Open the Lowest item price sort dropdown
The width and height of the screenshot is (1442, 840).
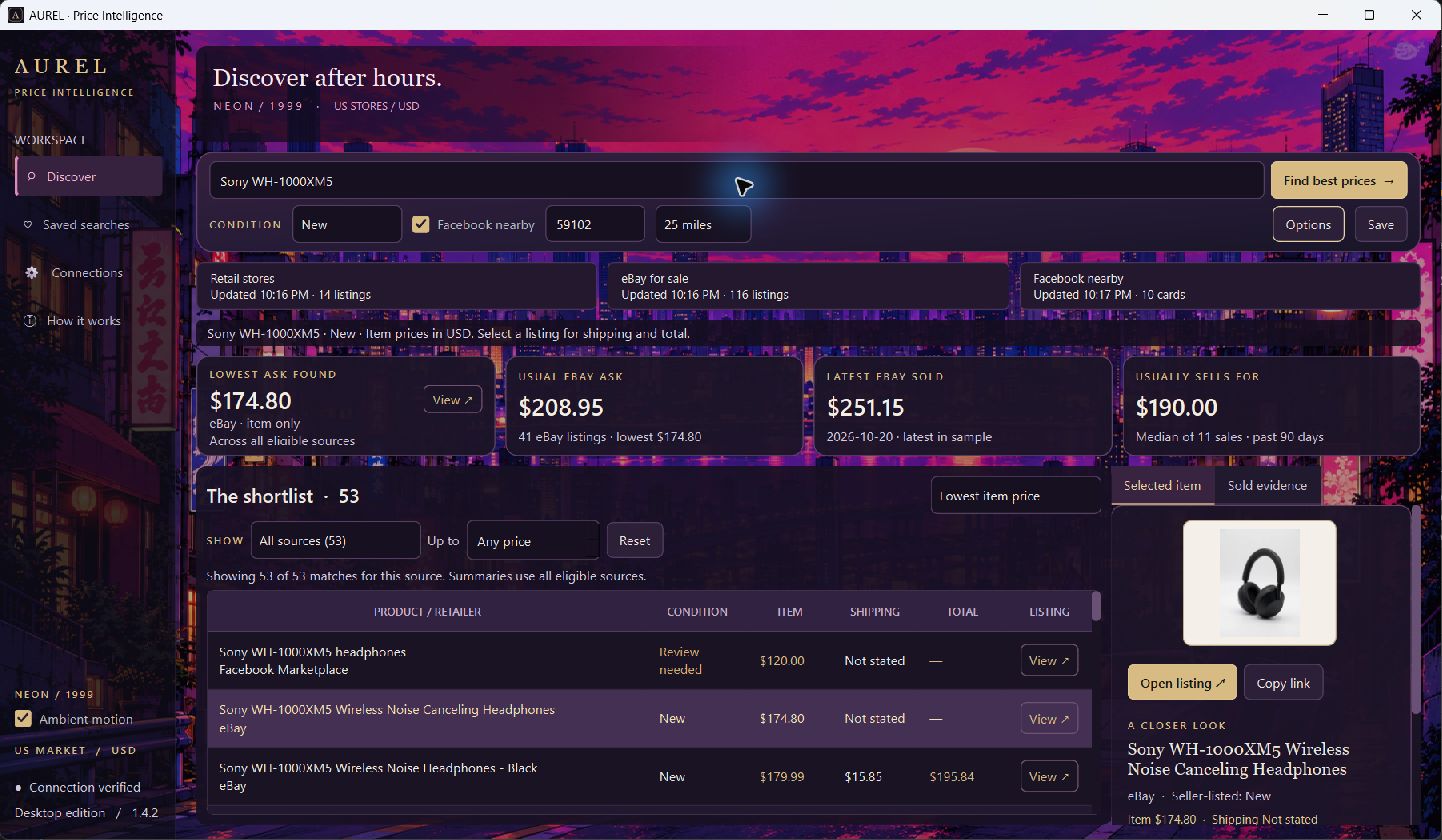(x=1016, y=495)
